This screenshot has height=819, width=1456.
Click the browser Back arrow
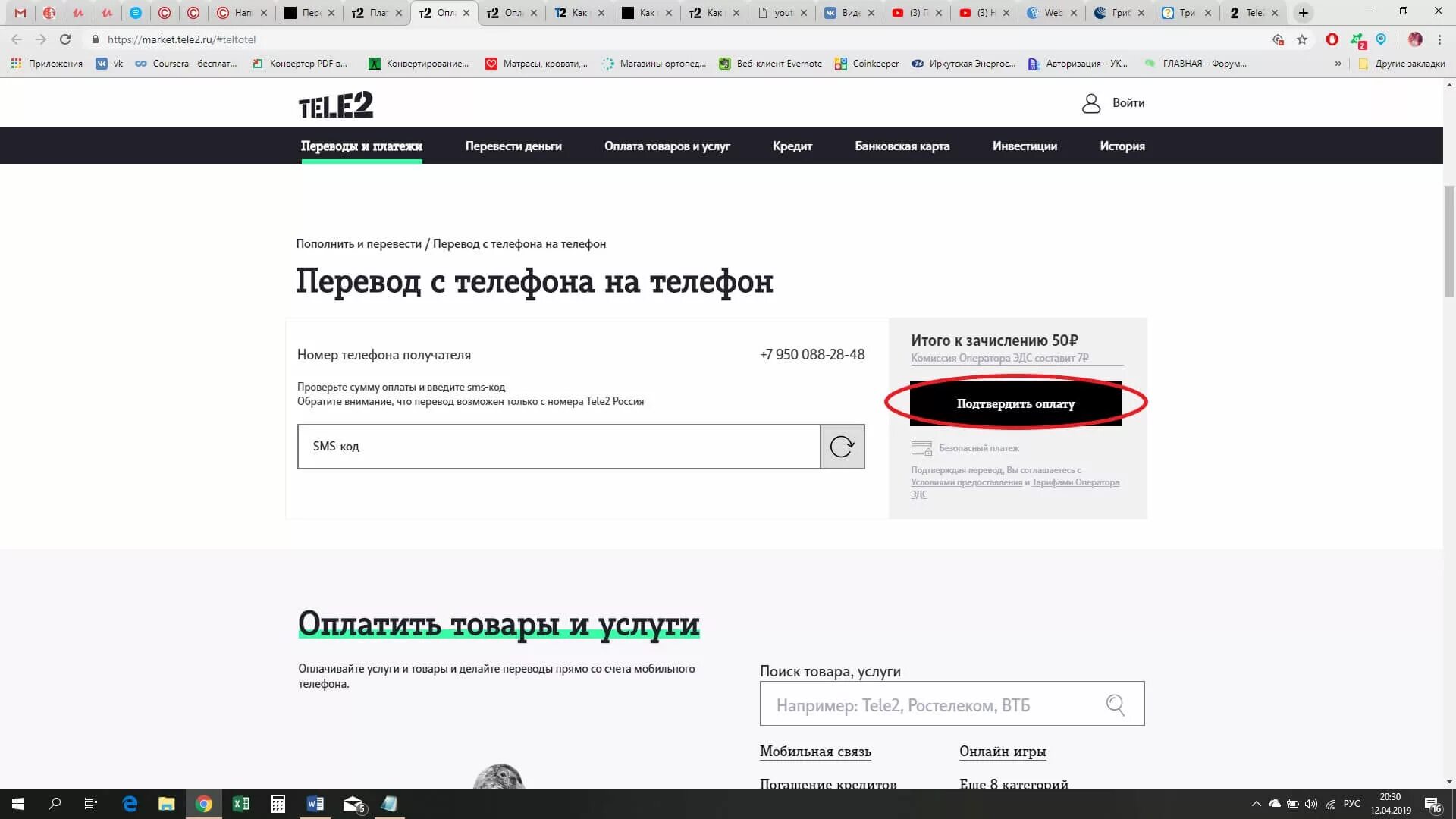point(17,39)
